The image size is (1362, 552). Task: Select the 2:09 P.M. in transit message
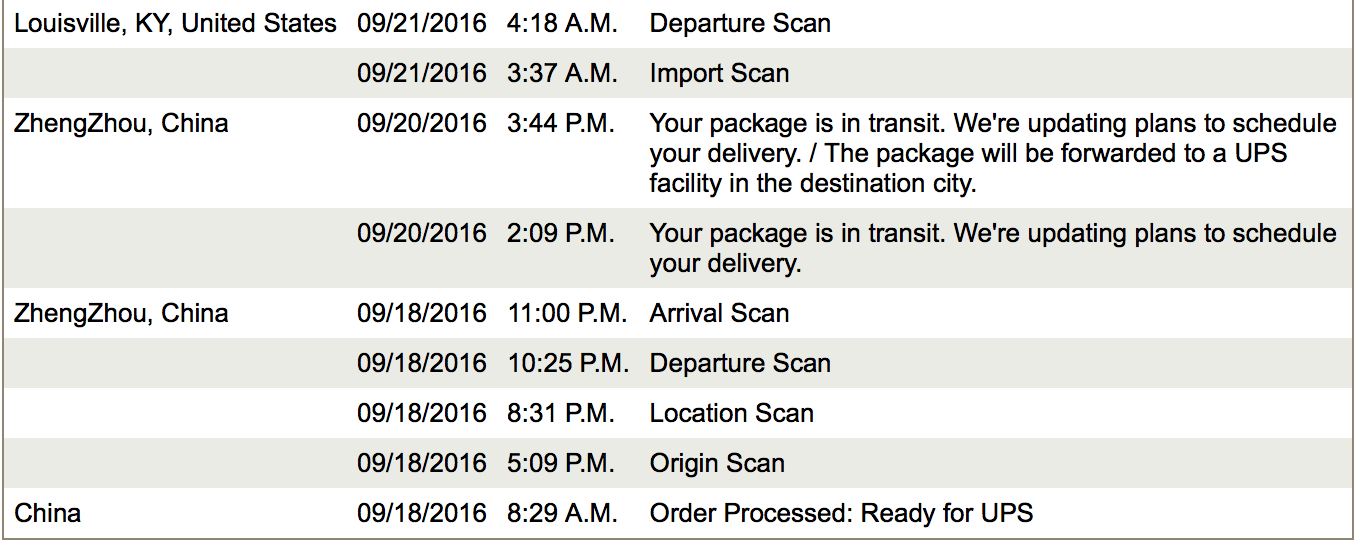point(993,248)
